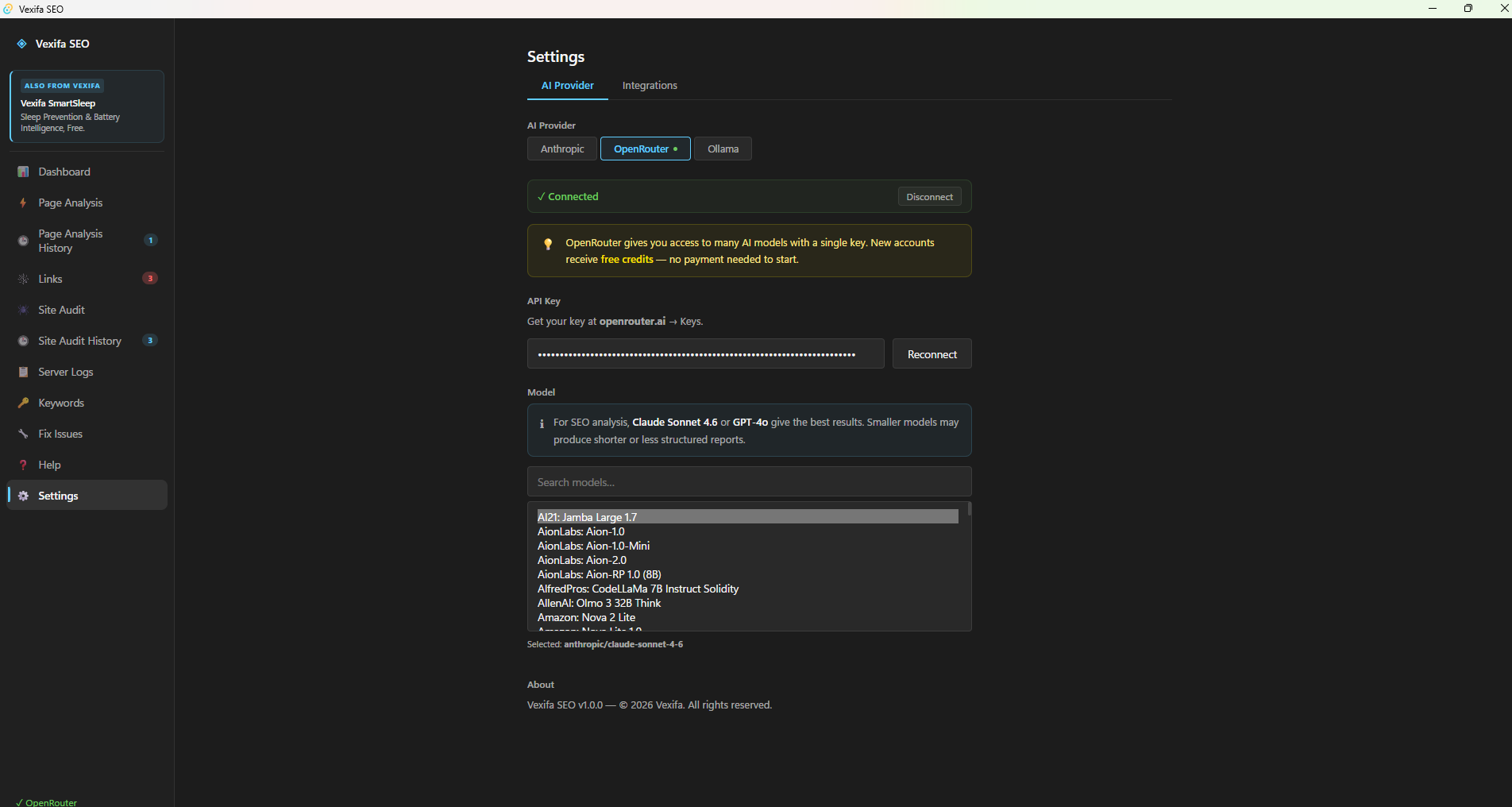Click the lightbulb tip icon
The width and height of the screenshot is (1512, 807).
click(548, 244)
